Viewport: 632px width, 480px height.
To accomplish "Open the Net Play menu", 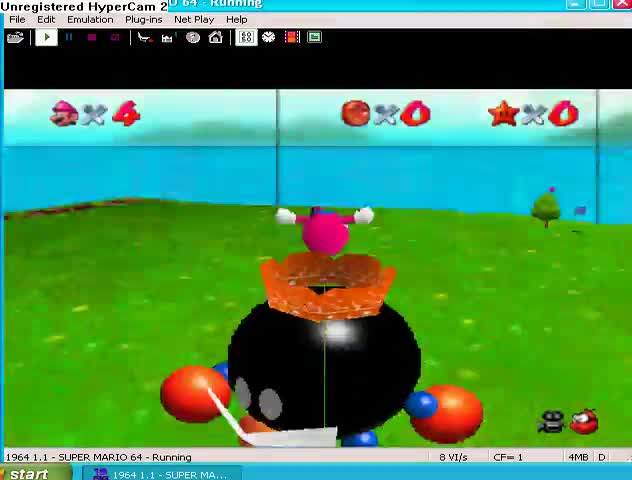I will coord(194,19).
